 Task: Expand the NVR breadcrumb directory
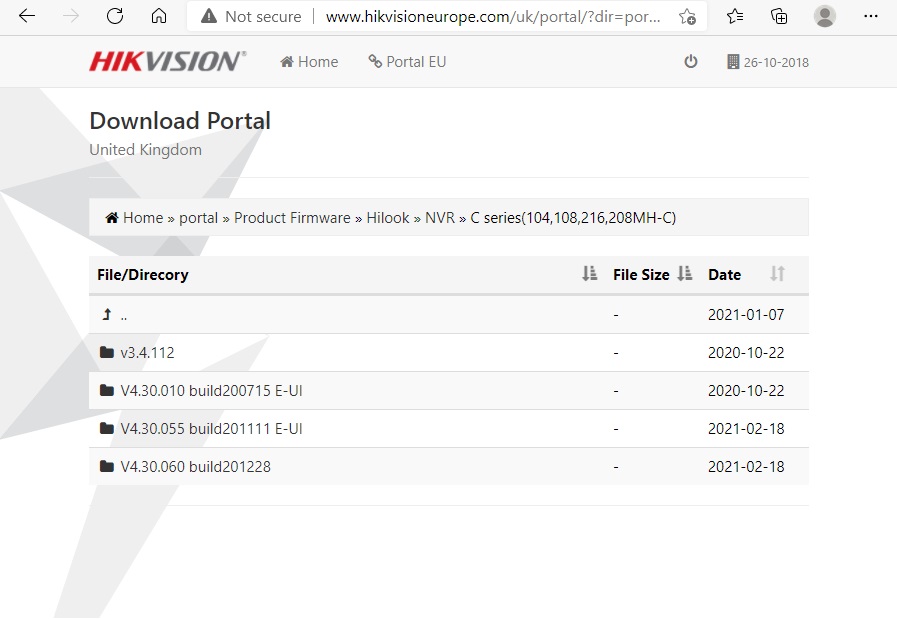coord(440,217)
